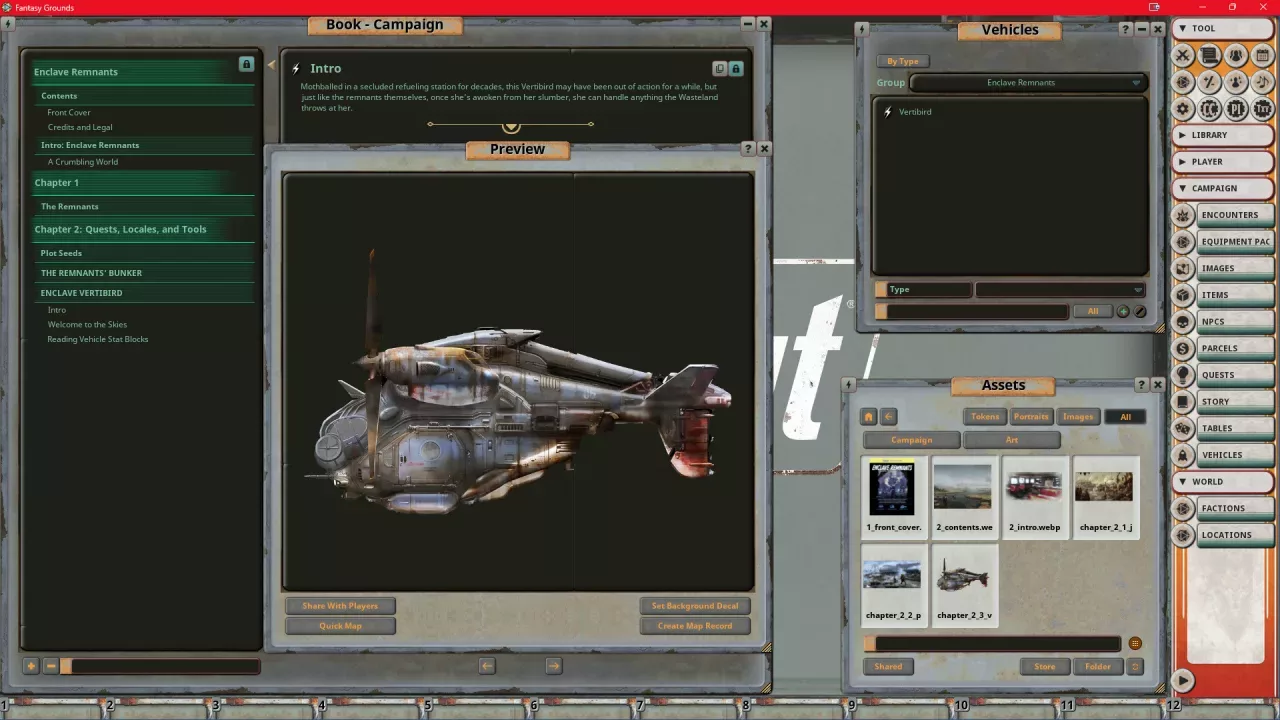The image size is (1280, 720).
Task: Open Preview window help question mark
Action: pos(748,148)
